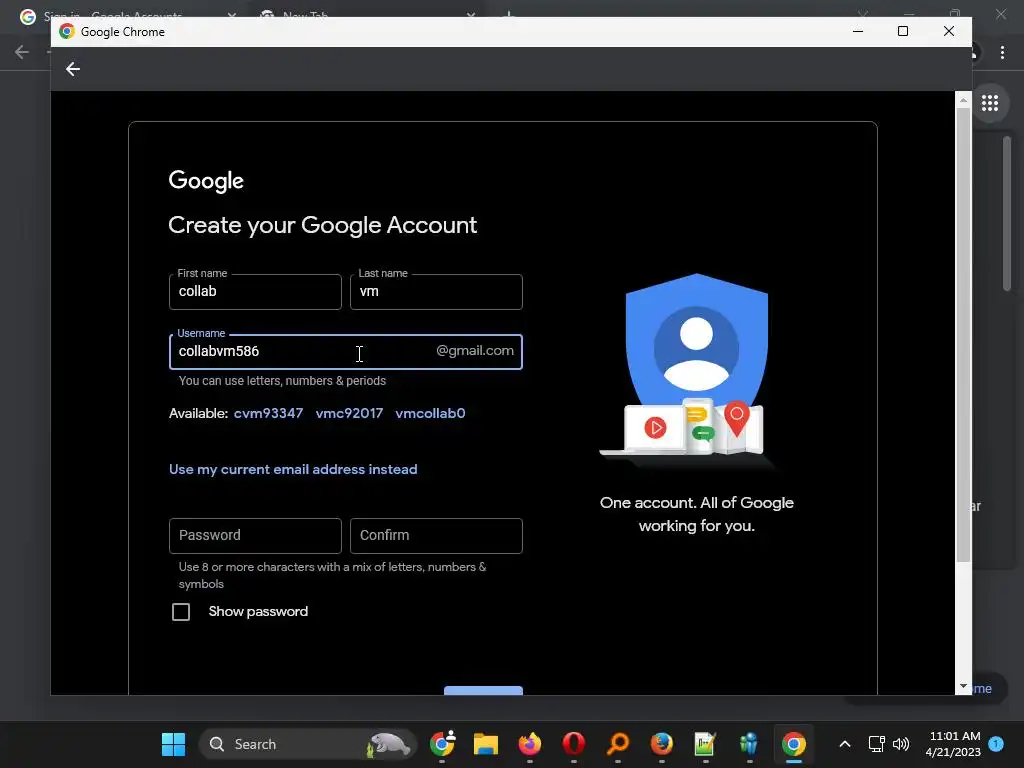Select suggested username vmc92017
This screenshot has width=1024, height=768.
pyautogui.click(x=349, y=413)
